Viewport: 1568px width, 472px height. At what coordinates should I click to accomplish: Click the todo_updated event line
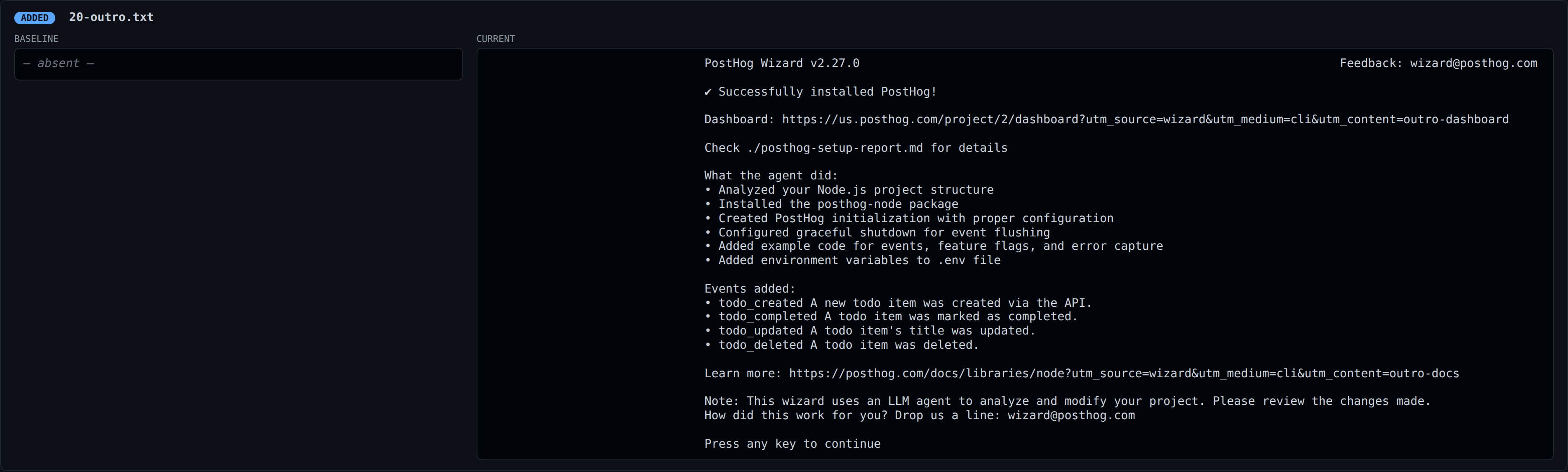point(870,331)
